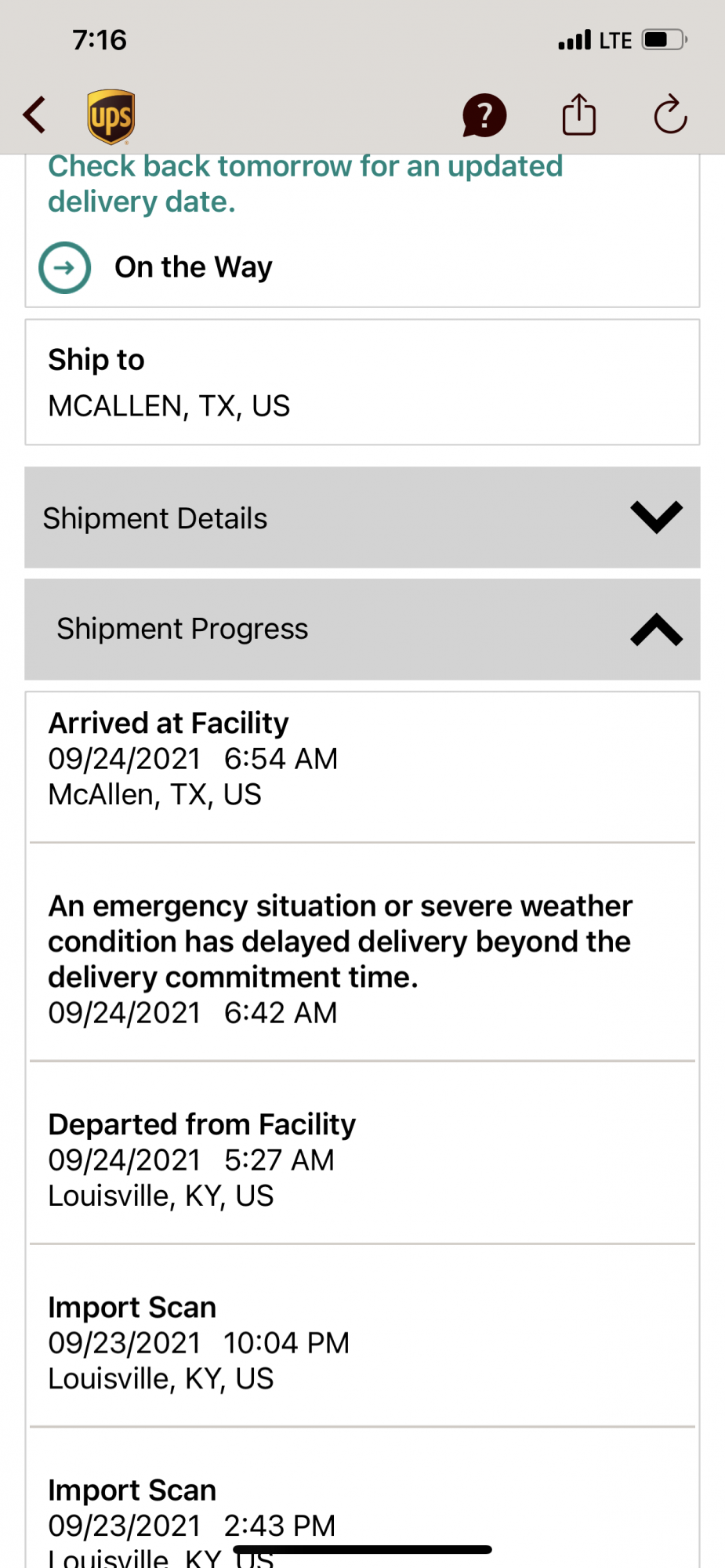Tap the Departed from Facility entry
The image size is (725, 1568).
coord(361,1160)
